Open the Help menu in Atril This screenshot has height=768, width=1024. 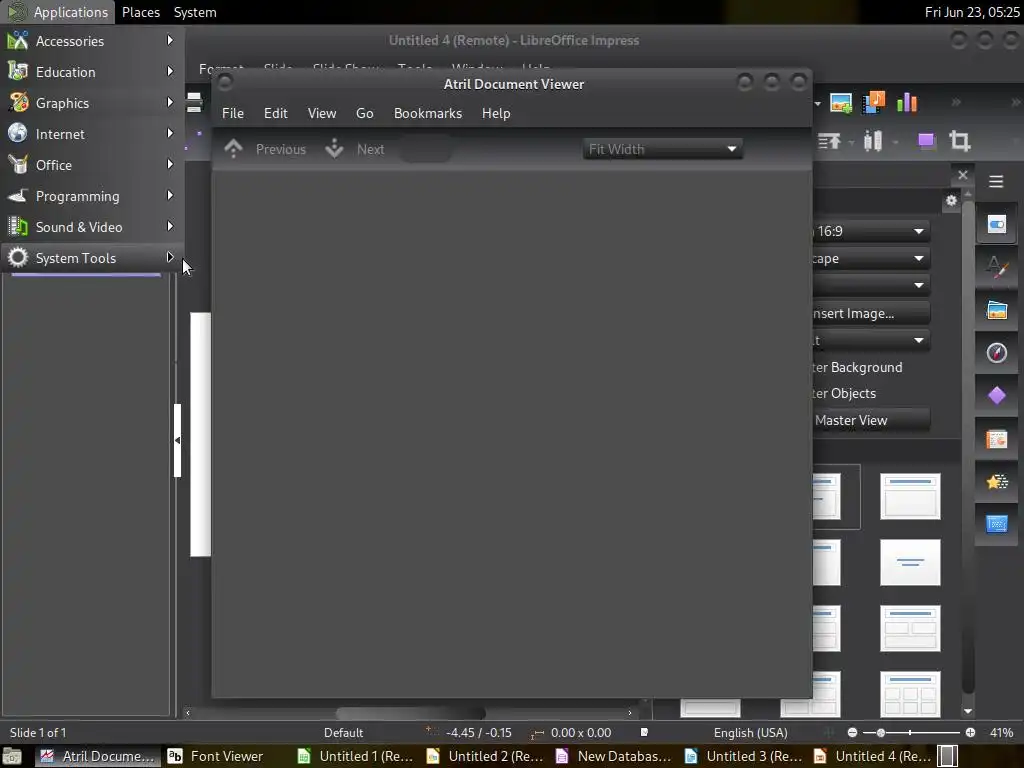coord(496,113)
